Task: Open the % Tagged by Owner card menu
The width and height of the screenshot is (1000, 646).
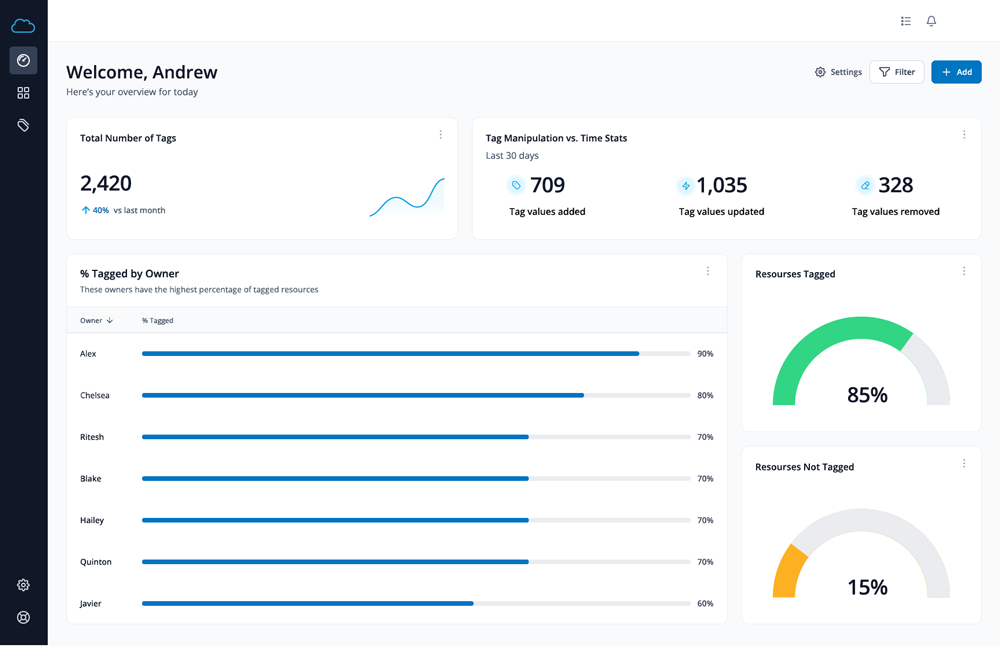Action: 708,271
